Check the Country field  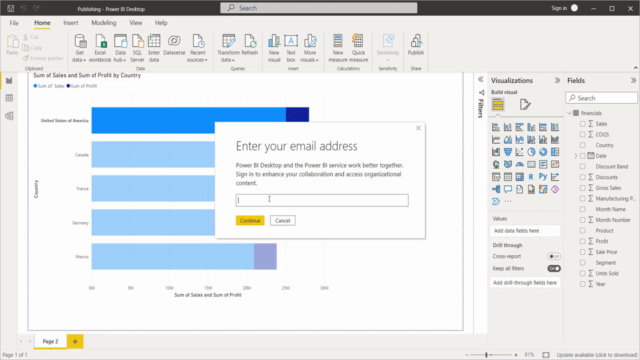(x=582, y=145)
